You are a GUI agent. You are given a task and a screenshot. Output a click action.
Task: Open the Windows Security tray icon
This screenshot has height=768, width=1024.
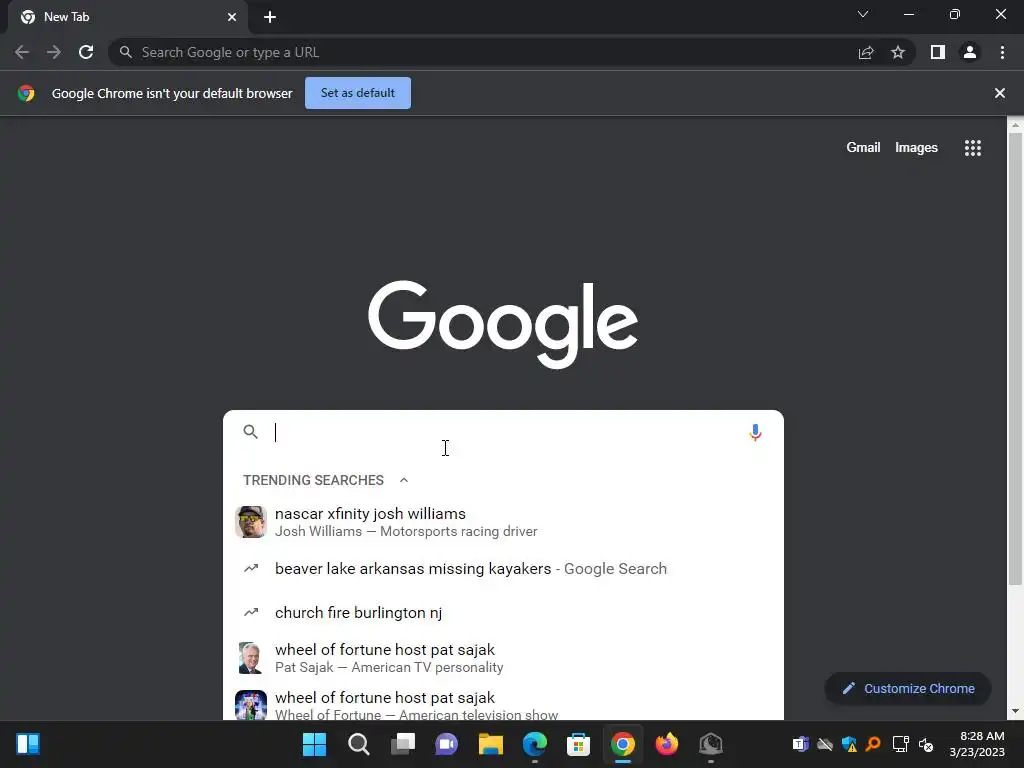(x=850, y=744)
